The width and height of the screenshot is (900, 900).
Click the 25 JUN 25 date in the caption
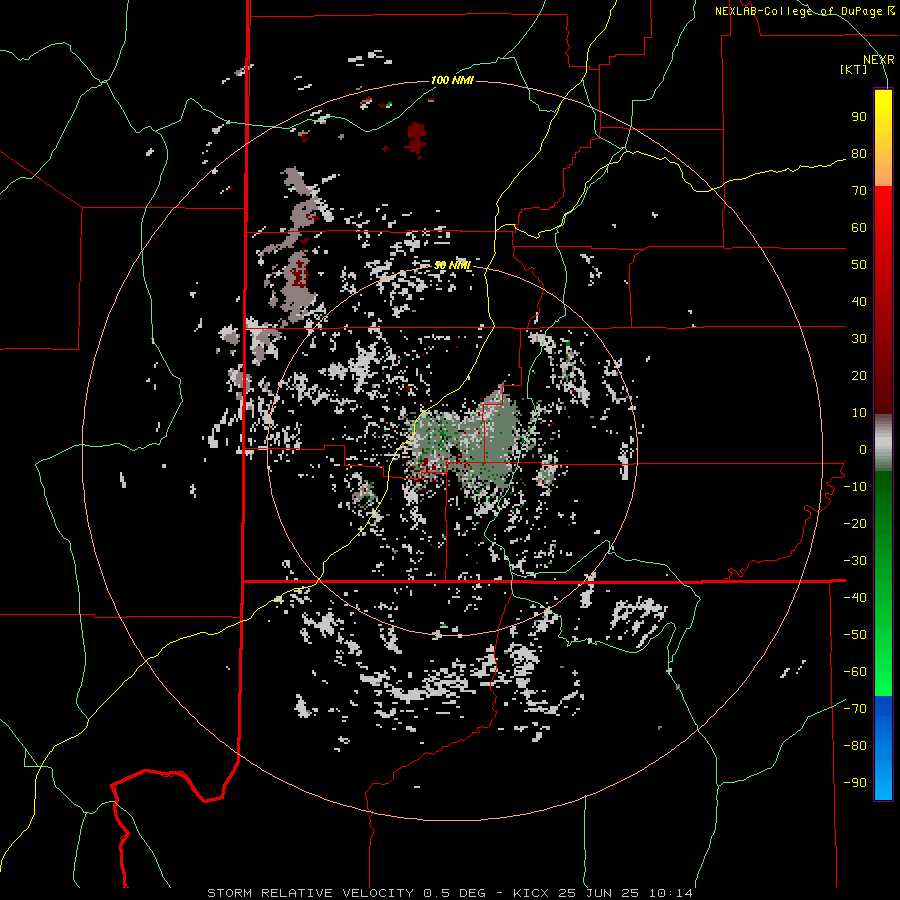point(599,893)
